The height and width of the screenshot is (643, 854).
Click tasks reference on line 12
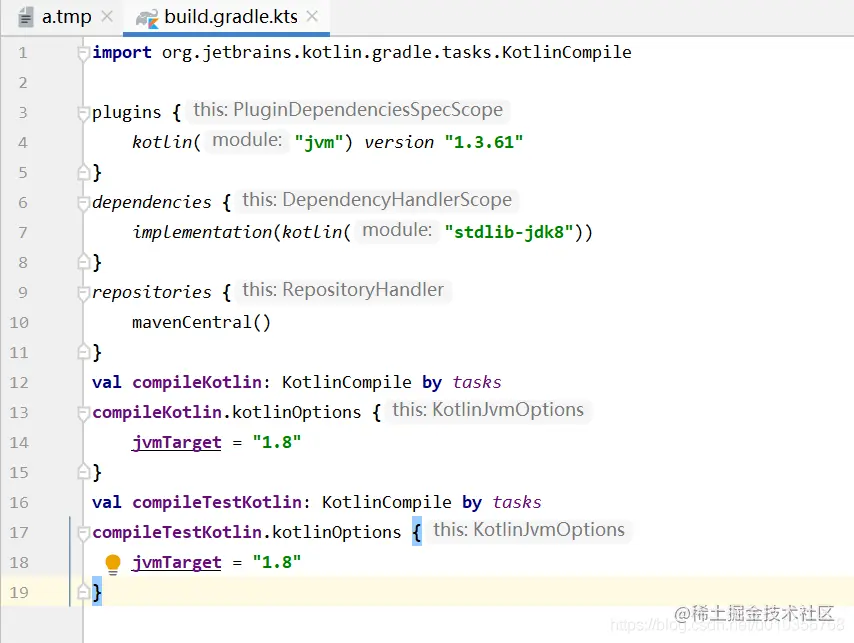477,382
